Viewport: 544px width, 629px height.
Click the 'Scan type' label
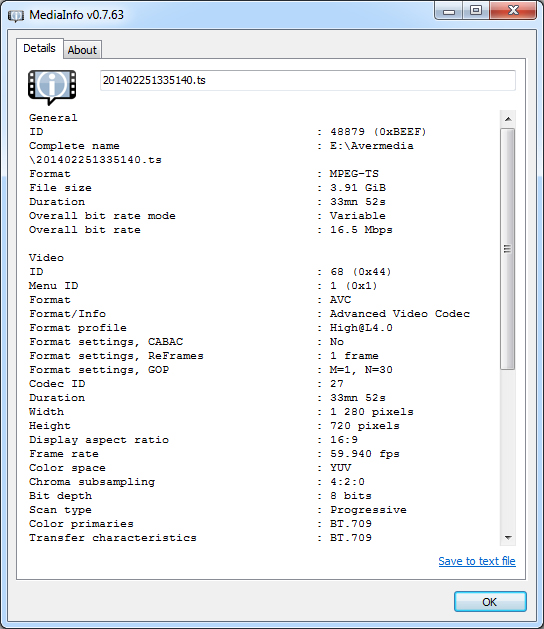[x=60, y=510]
